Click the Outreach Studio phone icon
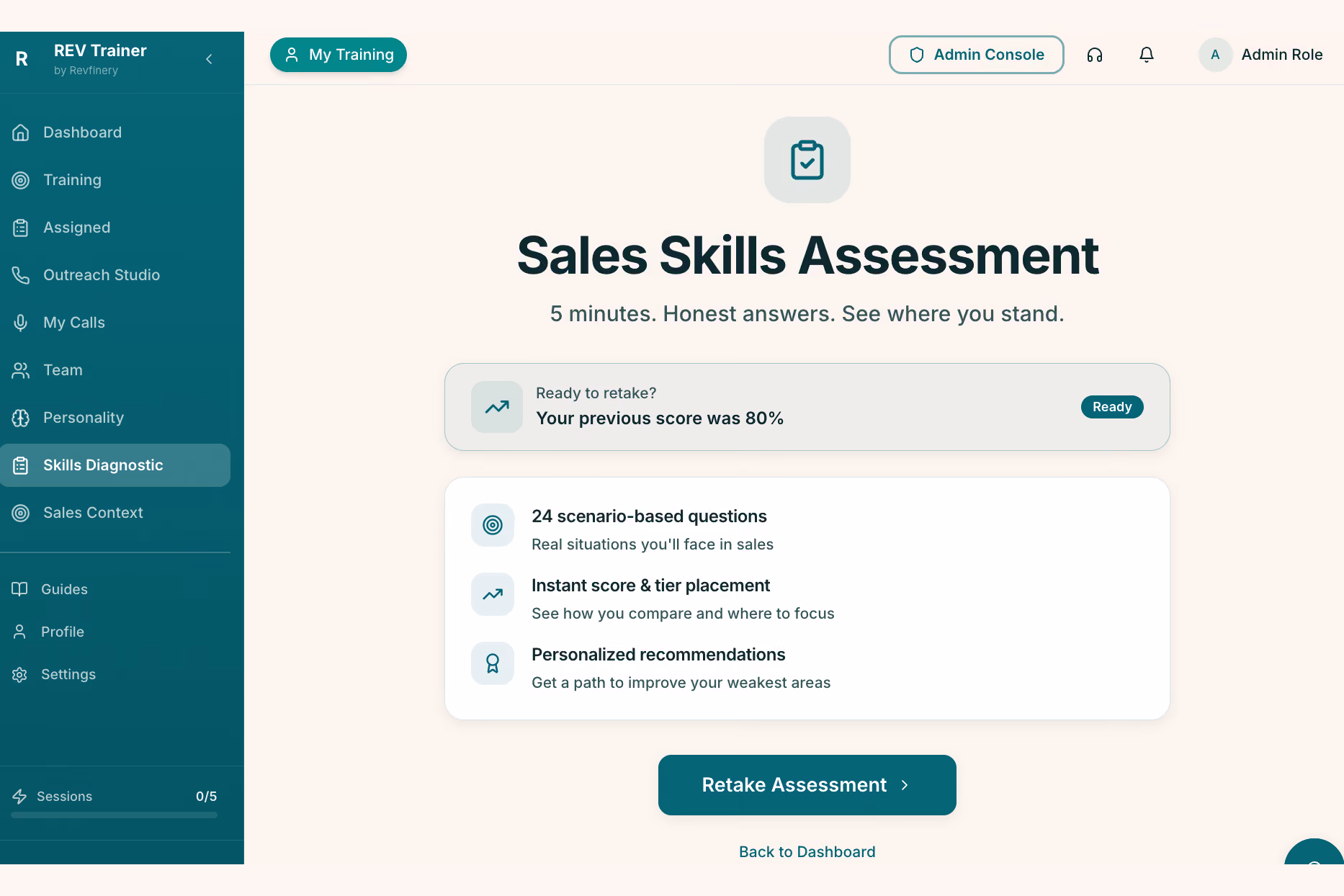 21,275
